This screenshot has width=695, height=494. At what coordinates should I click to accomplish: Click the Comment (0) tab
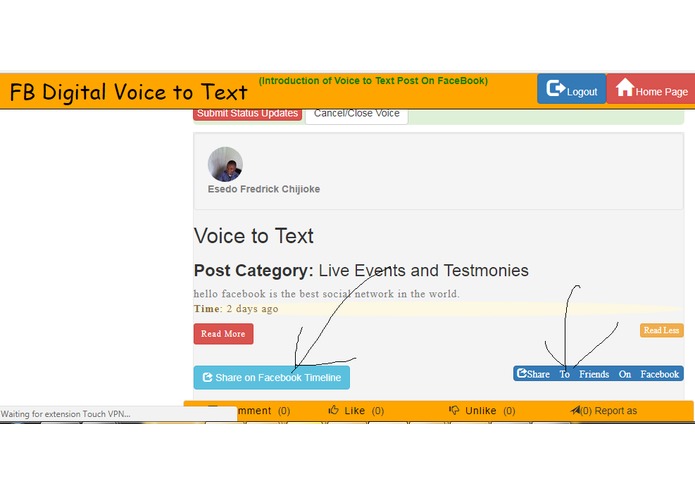pos(248,411)
